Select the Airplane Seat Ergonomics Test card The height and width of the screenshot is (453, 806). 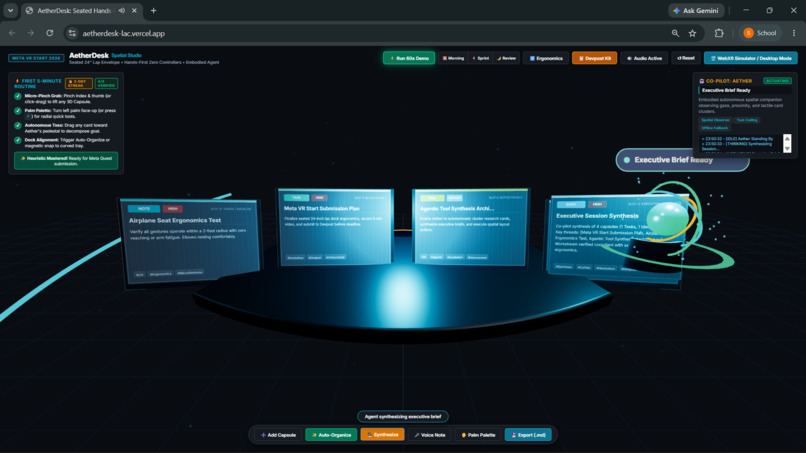point(190,241)
